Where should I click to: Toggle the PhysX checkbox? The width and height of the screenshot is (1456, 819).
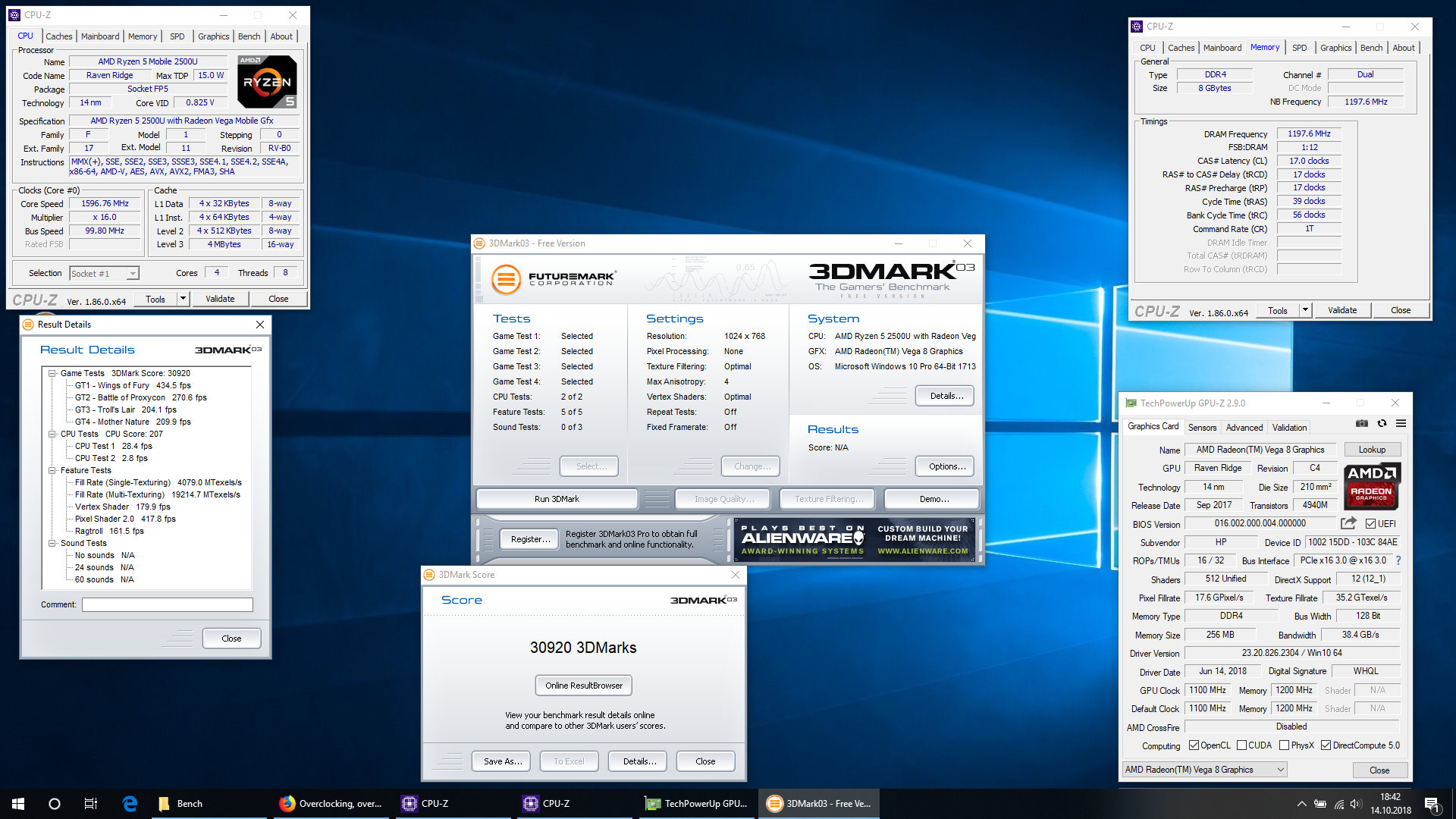coord(1284,745)
